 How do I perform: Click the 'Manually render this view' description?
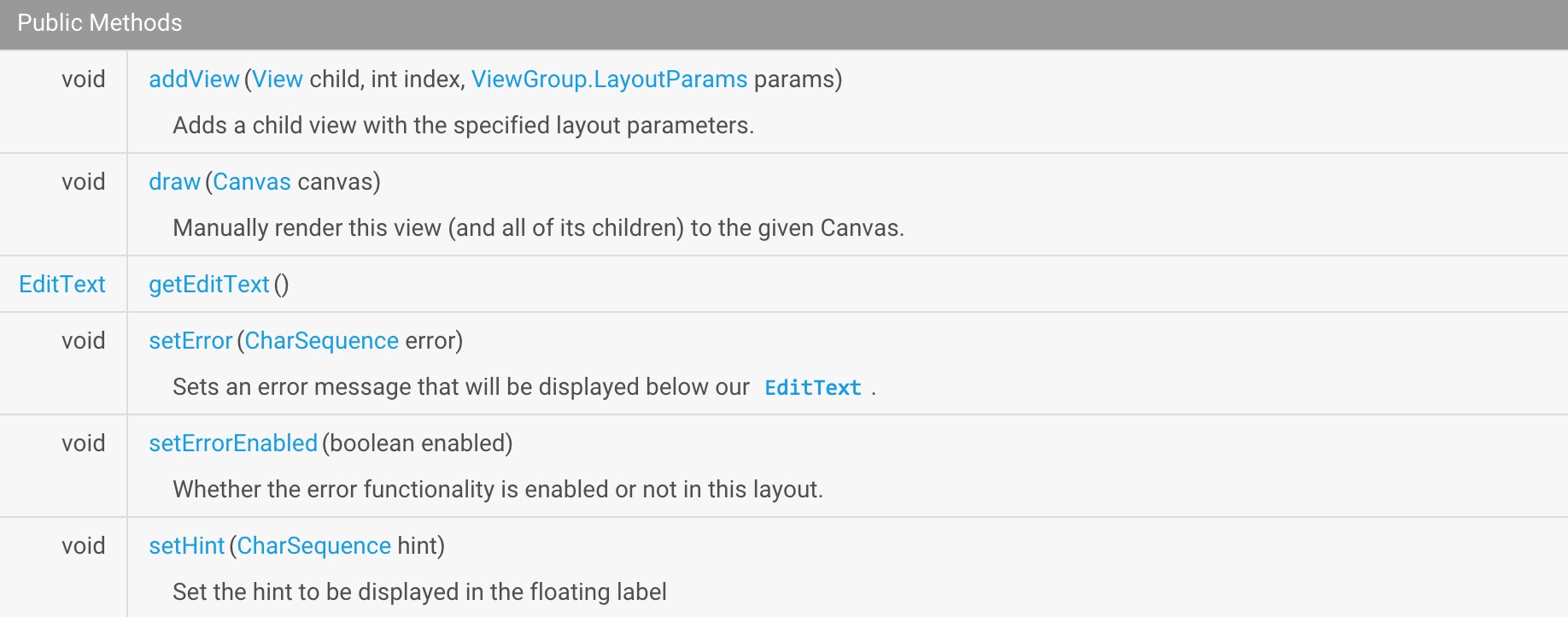coord(538,228)
